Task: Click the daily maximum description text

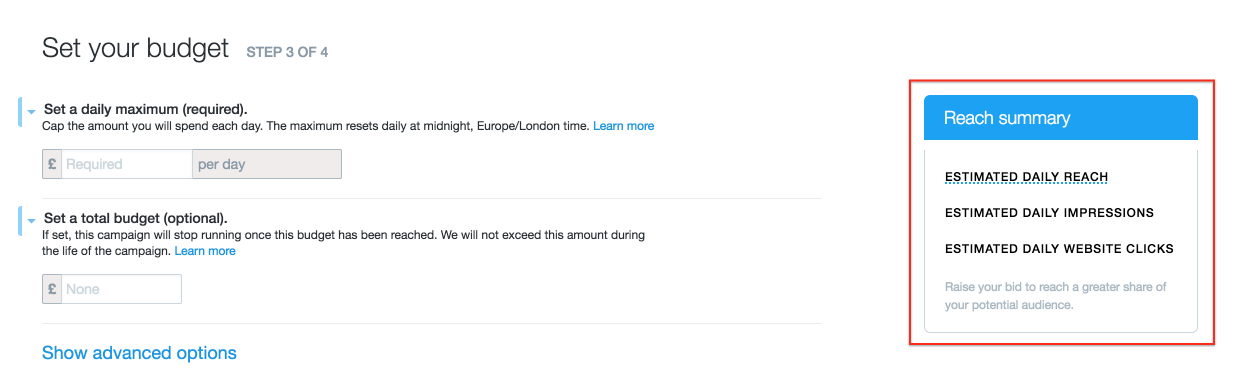Action: [x=315, y=126]
